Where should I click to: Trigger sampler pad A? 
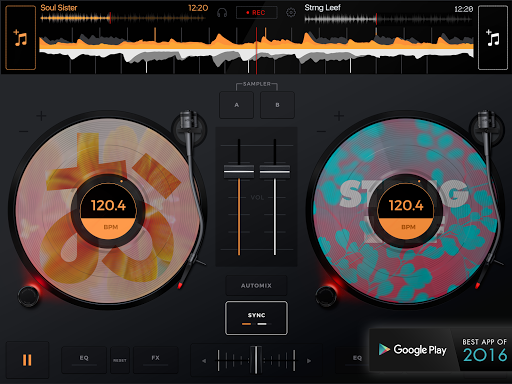(x=236, y=105)
